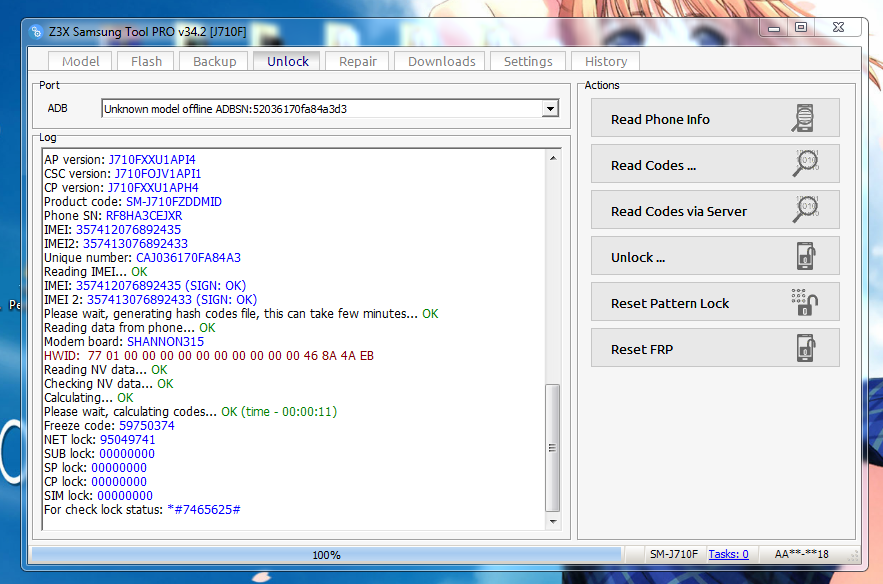Click the SIM lock 00000000 line
This screenshot has height=584, width=883.
coord(99,496)
